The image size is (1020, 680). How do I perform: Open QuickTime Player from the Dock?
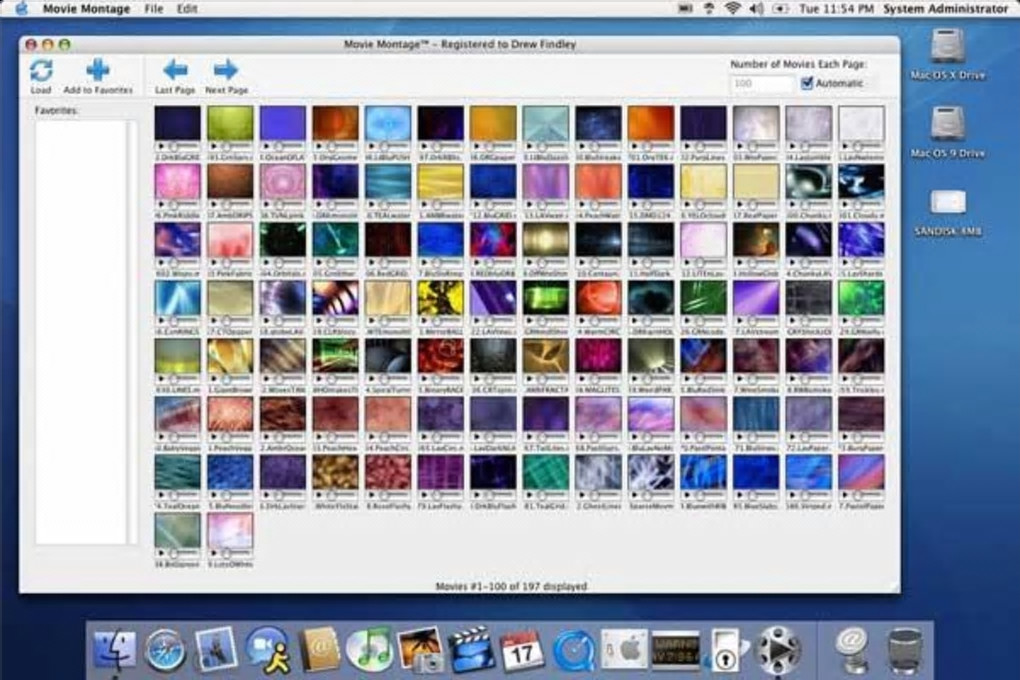[x=573, y=650]
